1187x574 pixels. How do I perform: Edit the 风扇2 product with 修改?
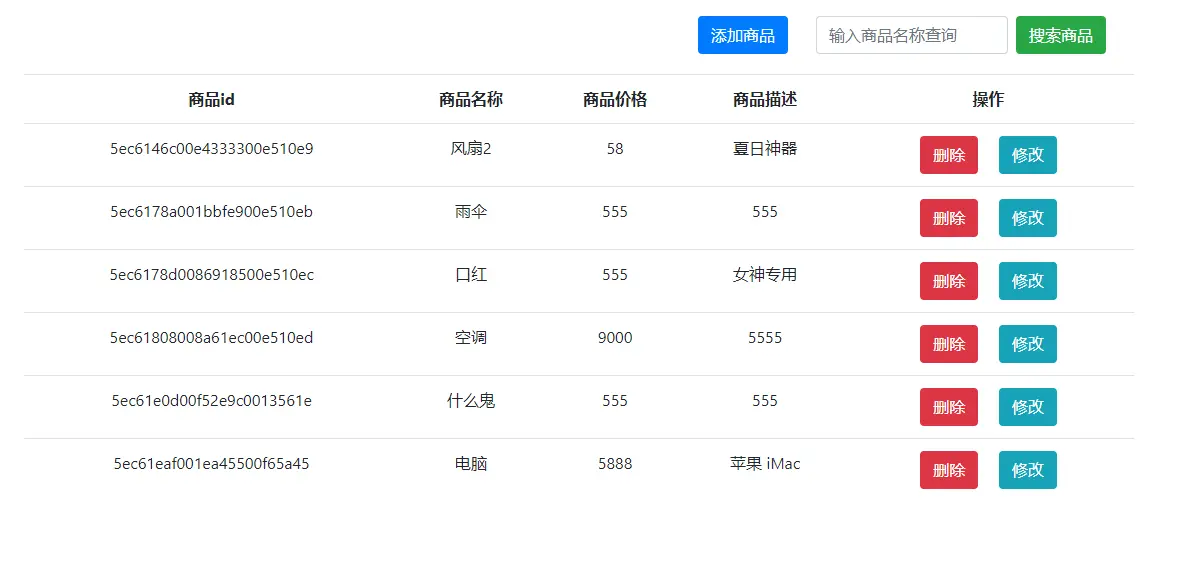click(x=1027, y=155)
